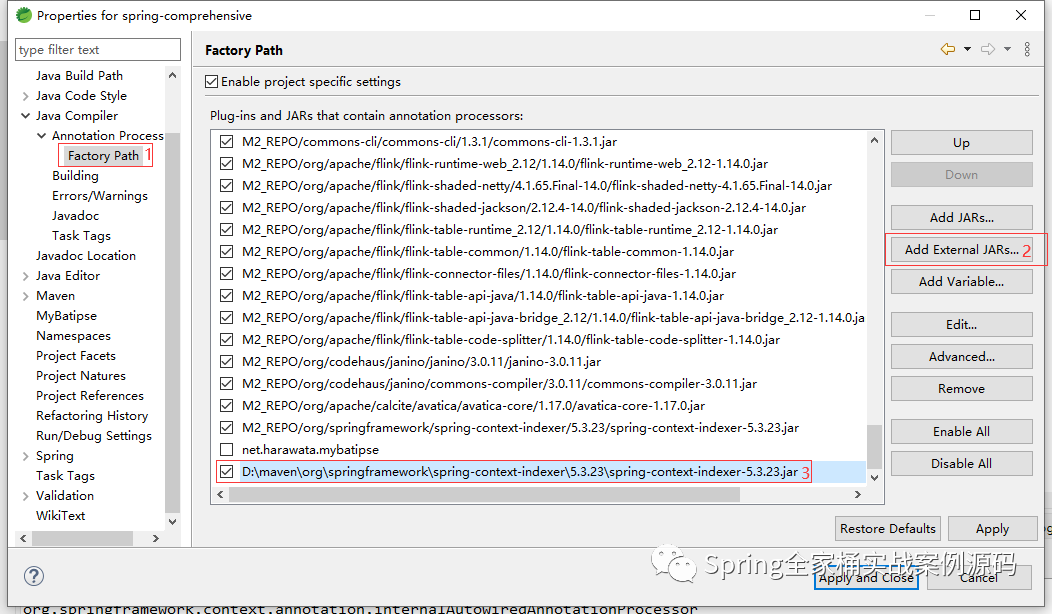
Task: Click JAR list horizontal scrollbar right arrow
Action: pyautogui.click(x=857, y=495)
